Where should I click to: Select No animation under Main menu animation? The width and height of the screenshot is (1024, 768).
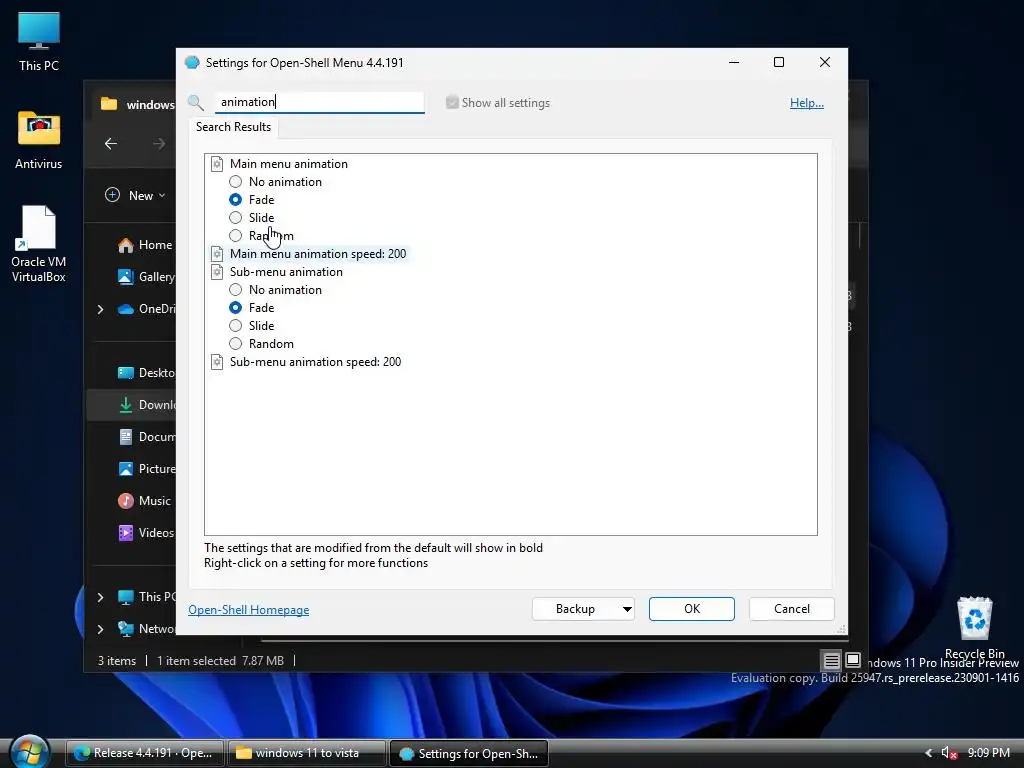point(235,182)
